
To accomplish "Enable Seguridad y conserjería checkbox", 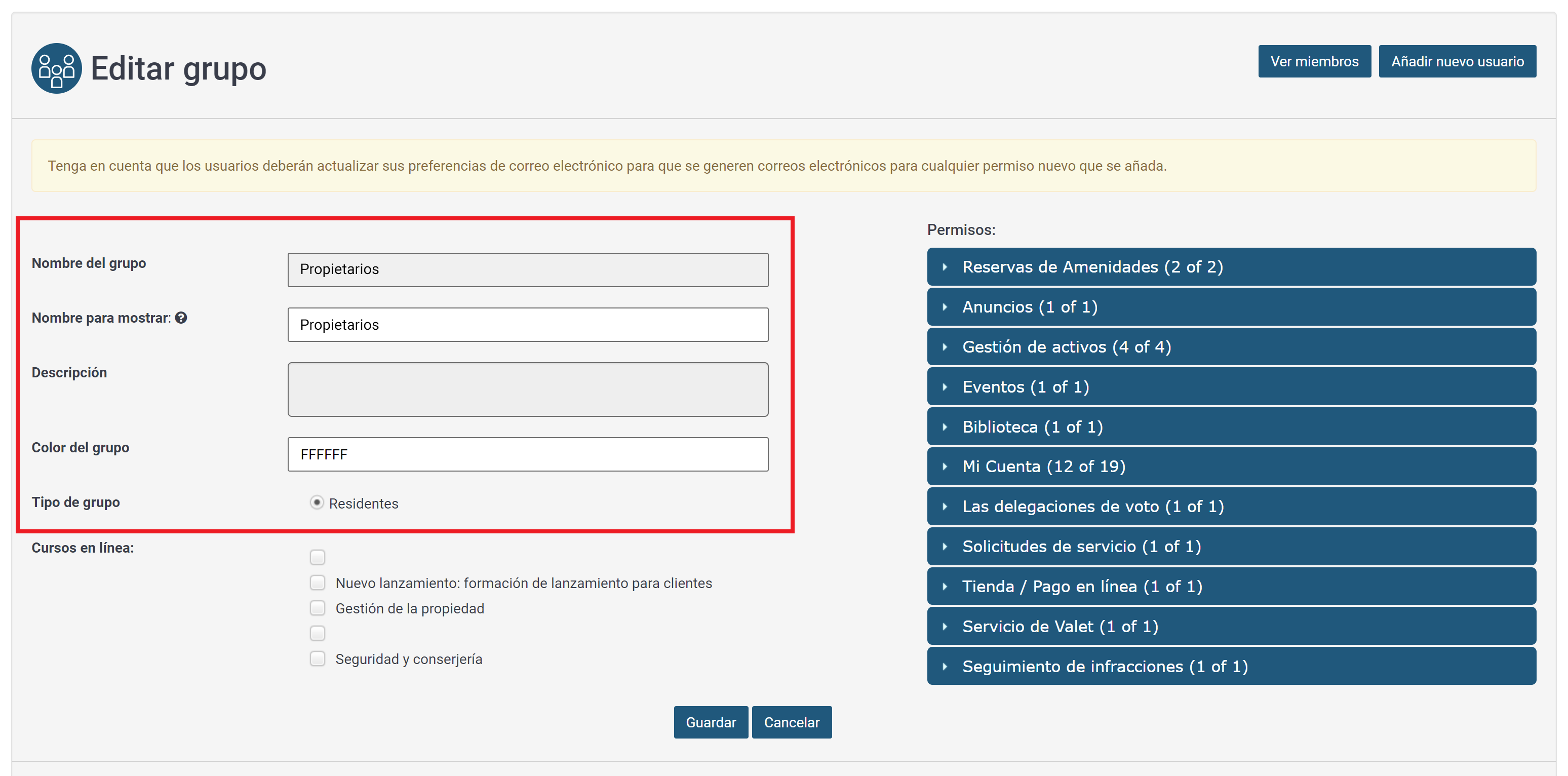I will [317, 659].
